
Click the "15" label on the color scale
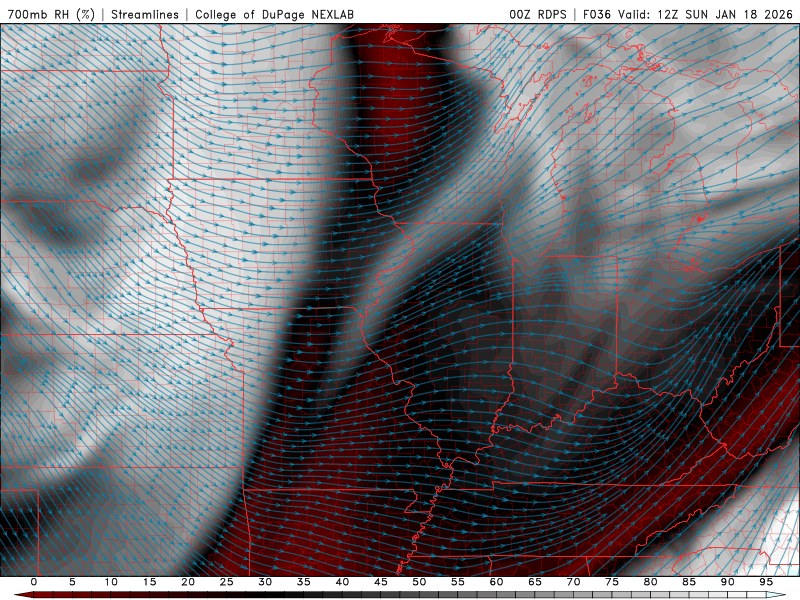pos(149,582)
